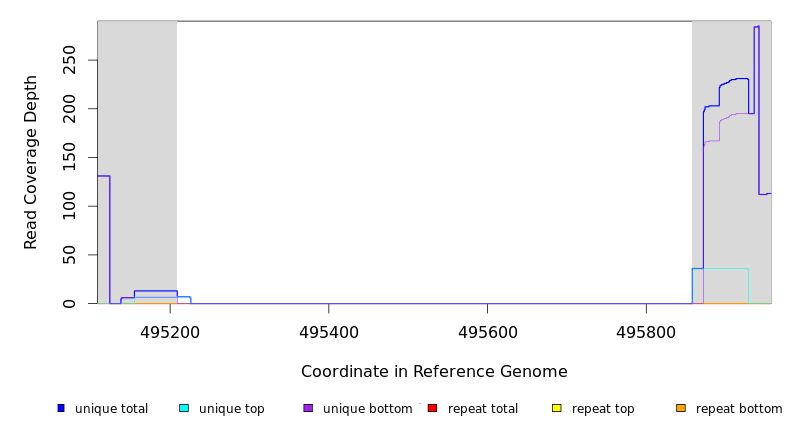The height and width of the screenshot is (432, 792).
Task: Click the cyan unique top legend swatch
Action: (x=184, y=408)
